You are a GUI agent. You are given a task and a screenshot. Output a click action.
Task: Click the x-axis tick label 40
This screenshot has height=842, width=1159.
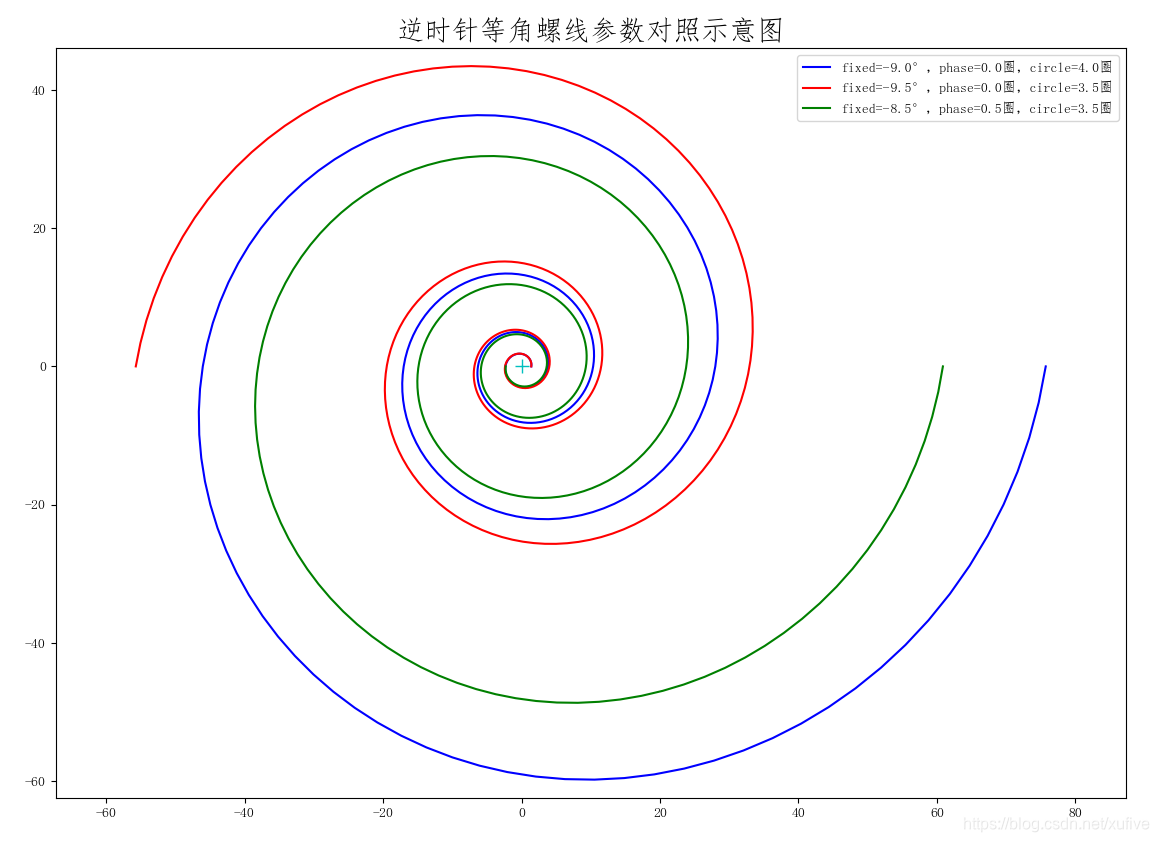pos(798,813)
